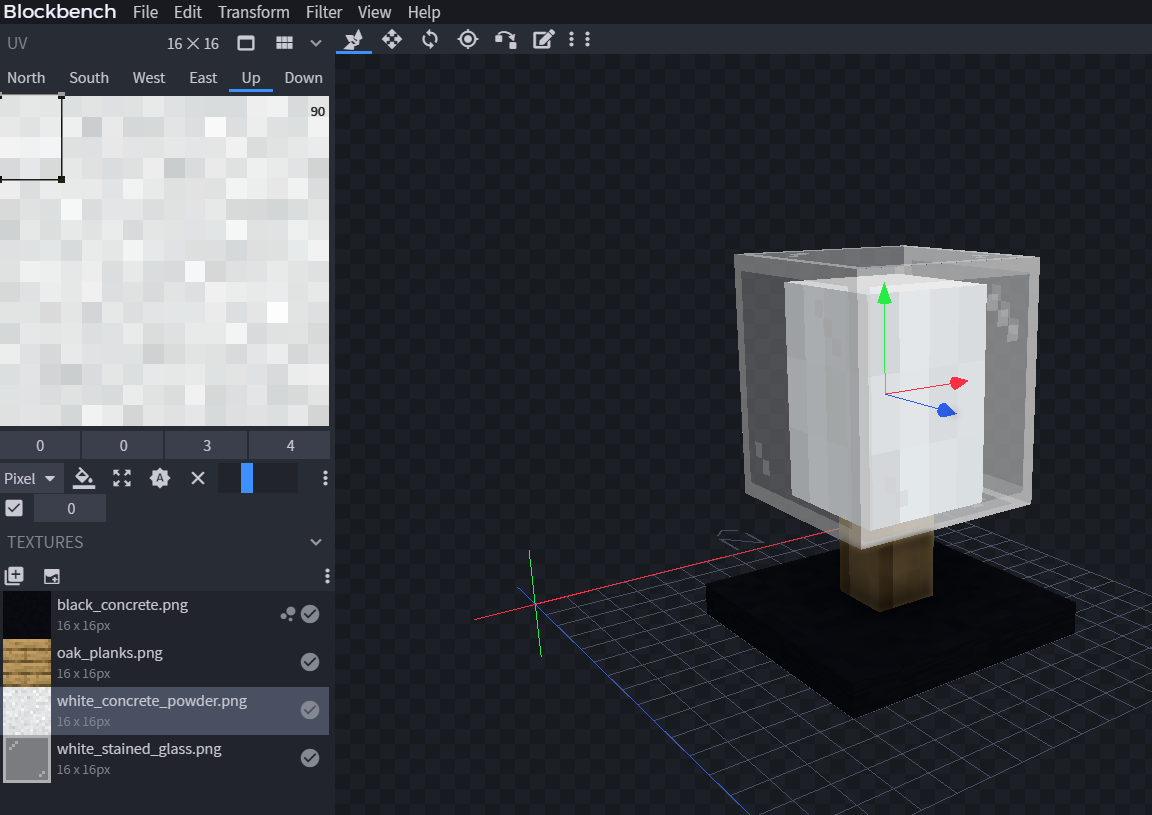
Task: Collapse the Textures panel
Action: [x=316, y=542]
